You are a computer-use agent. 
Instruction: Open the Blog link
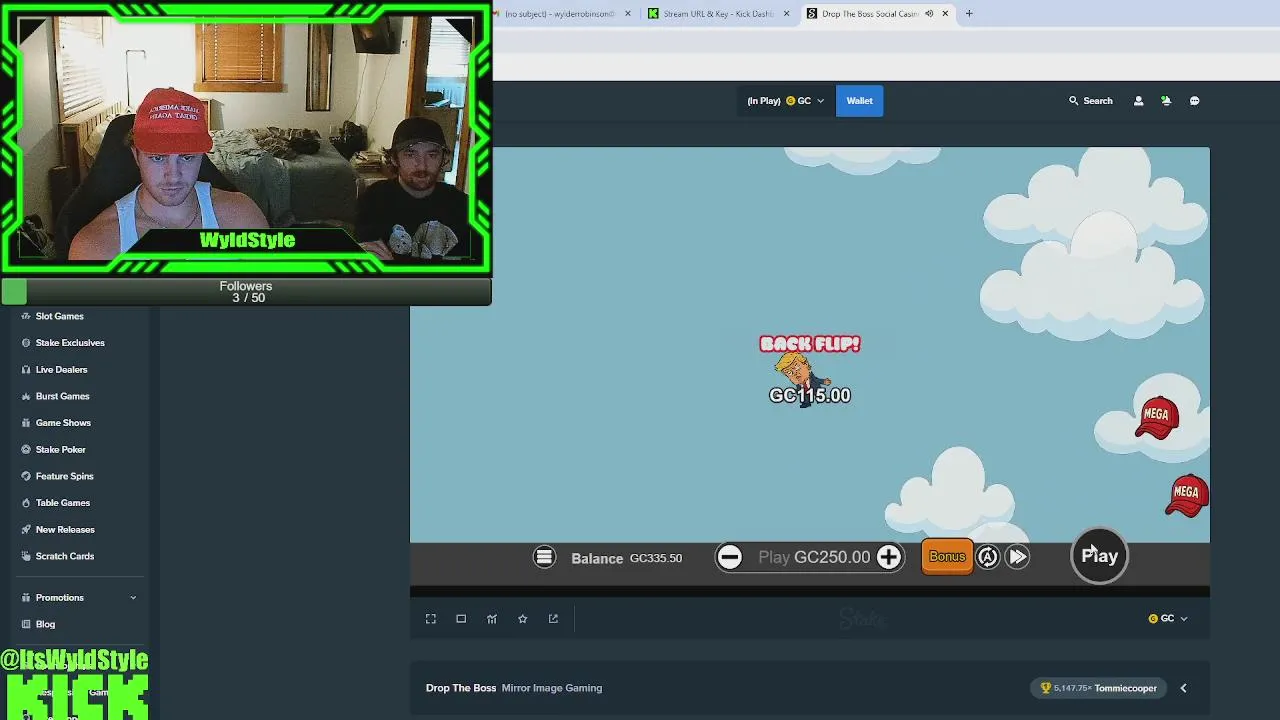(x=45, y=624)
